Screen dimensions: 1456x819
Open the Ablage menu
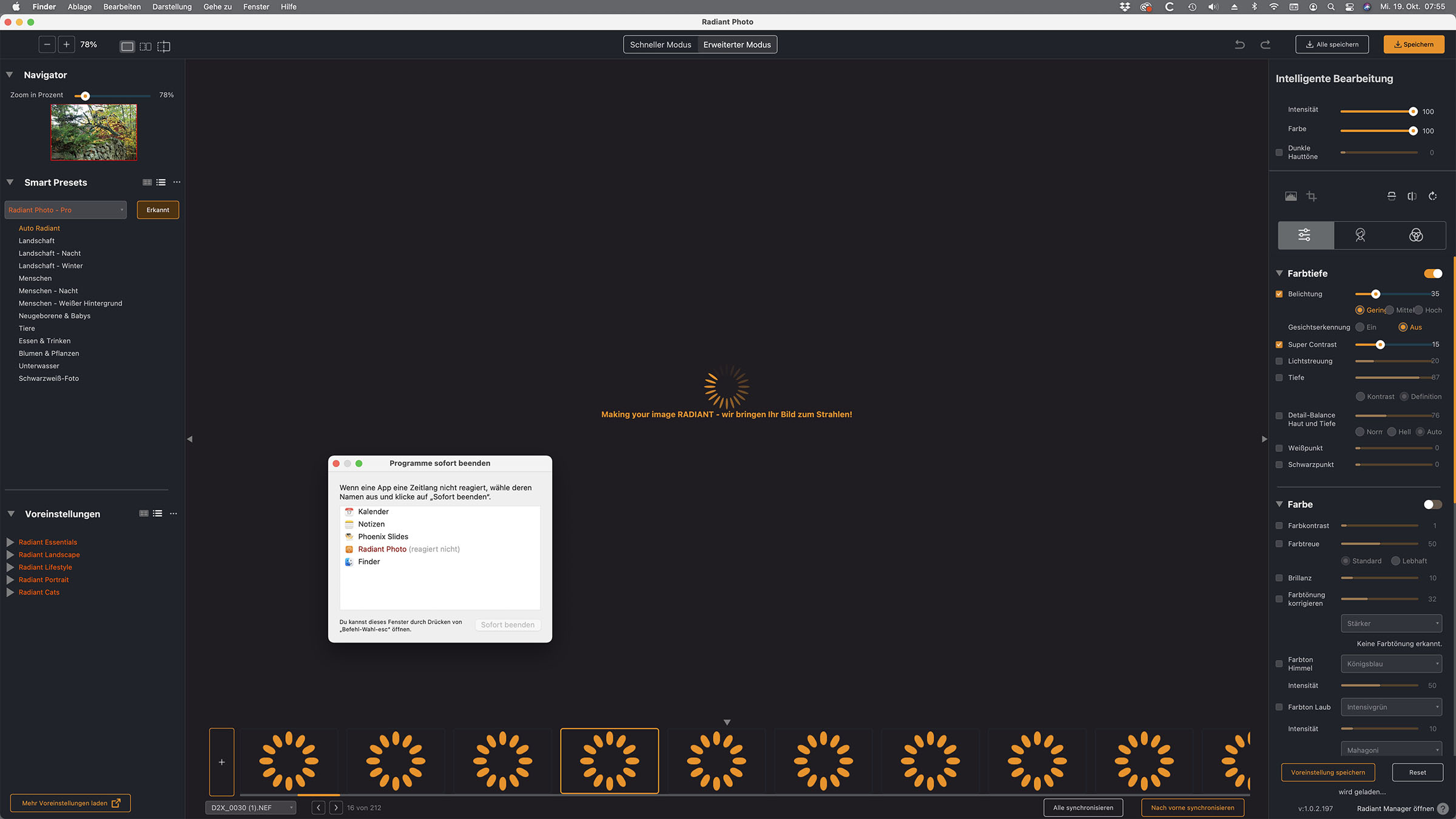(79, 7)
